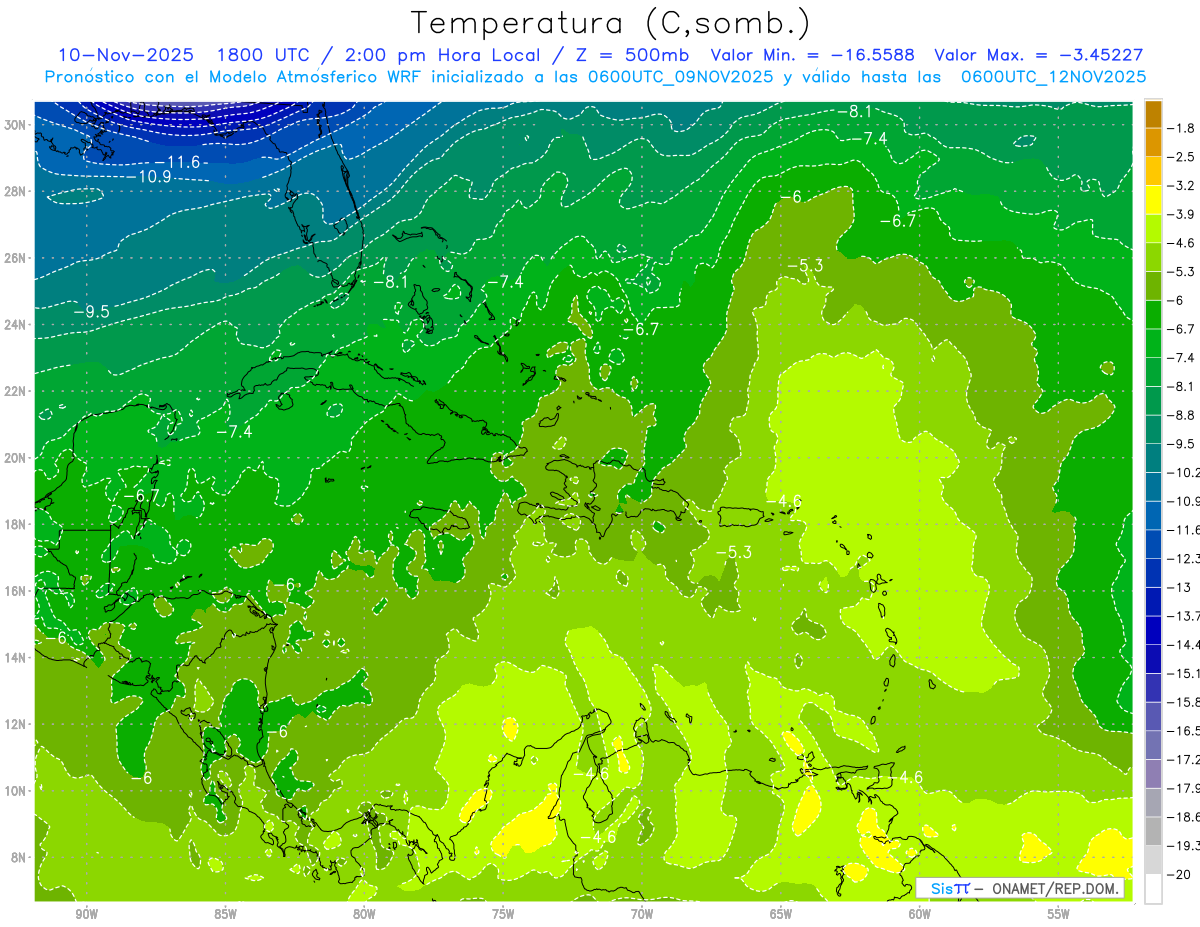This screenshot has height=927, width=1200.
Task: Click the title 'Temperatura (C,somb.)'
Action: [610, 24]
